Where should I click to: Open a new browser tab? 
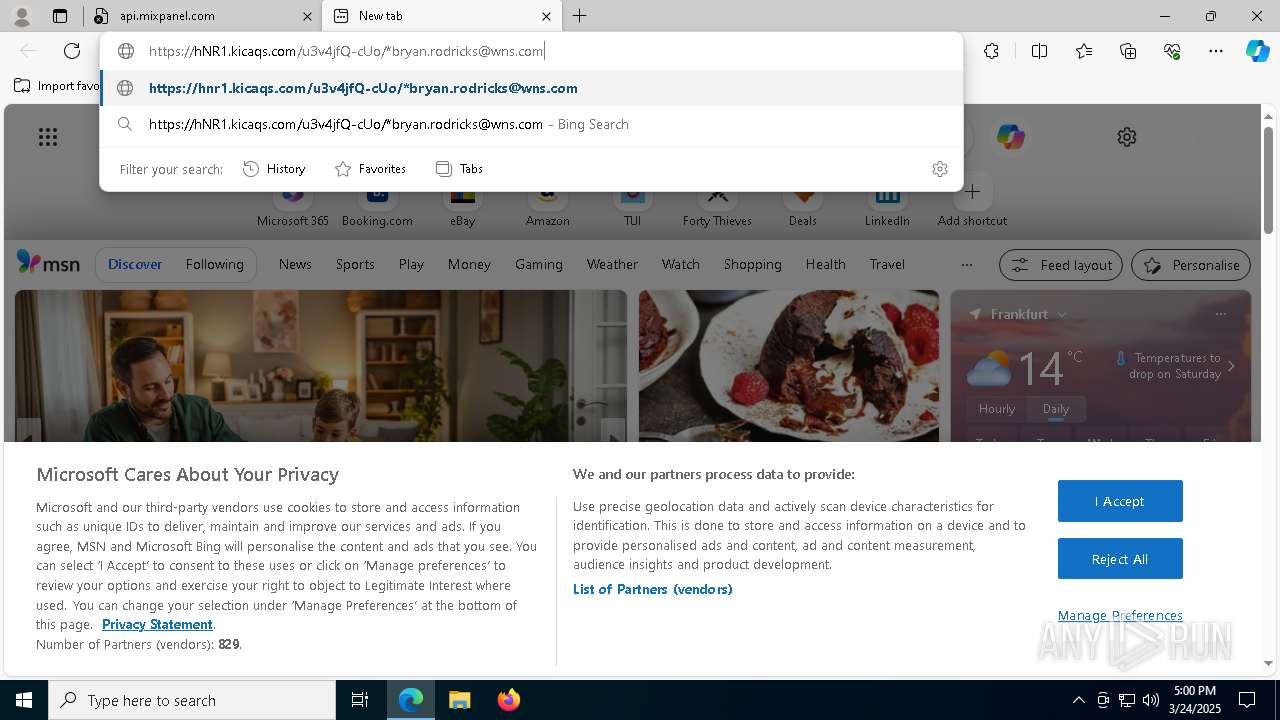pos(579,16)
